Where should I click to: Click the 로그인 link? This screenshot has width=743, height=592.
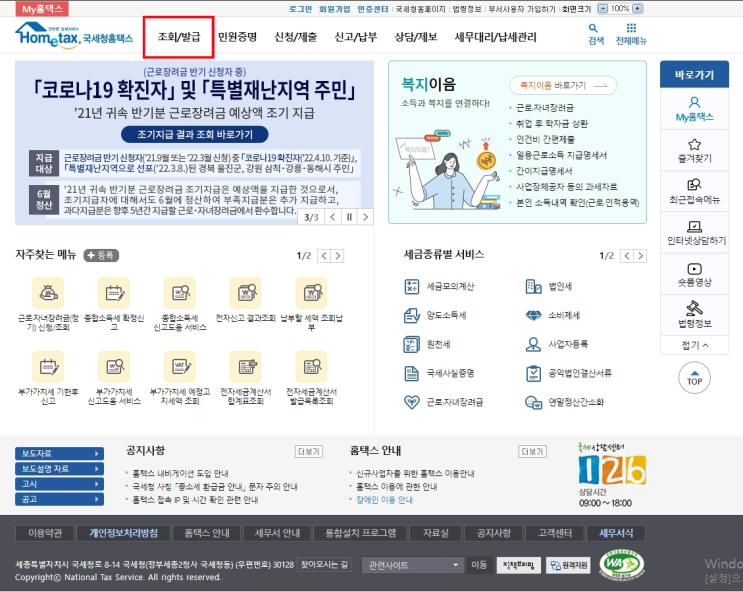300,9
